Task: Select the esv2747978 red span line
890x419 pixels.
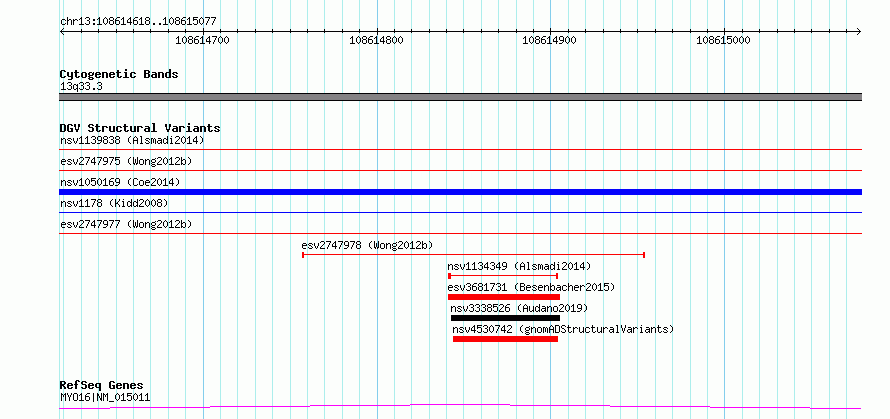Action: [473, 255]
